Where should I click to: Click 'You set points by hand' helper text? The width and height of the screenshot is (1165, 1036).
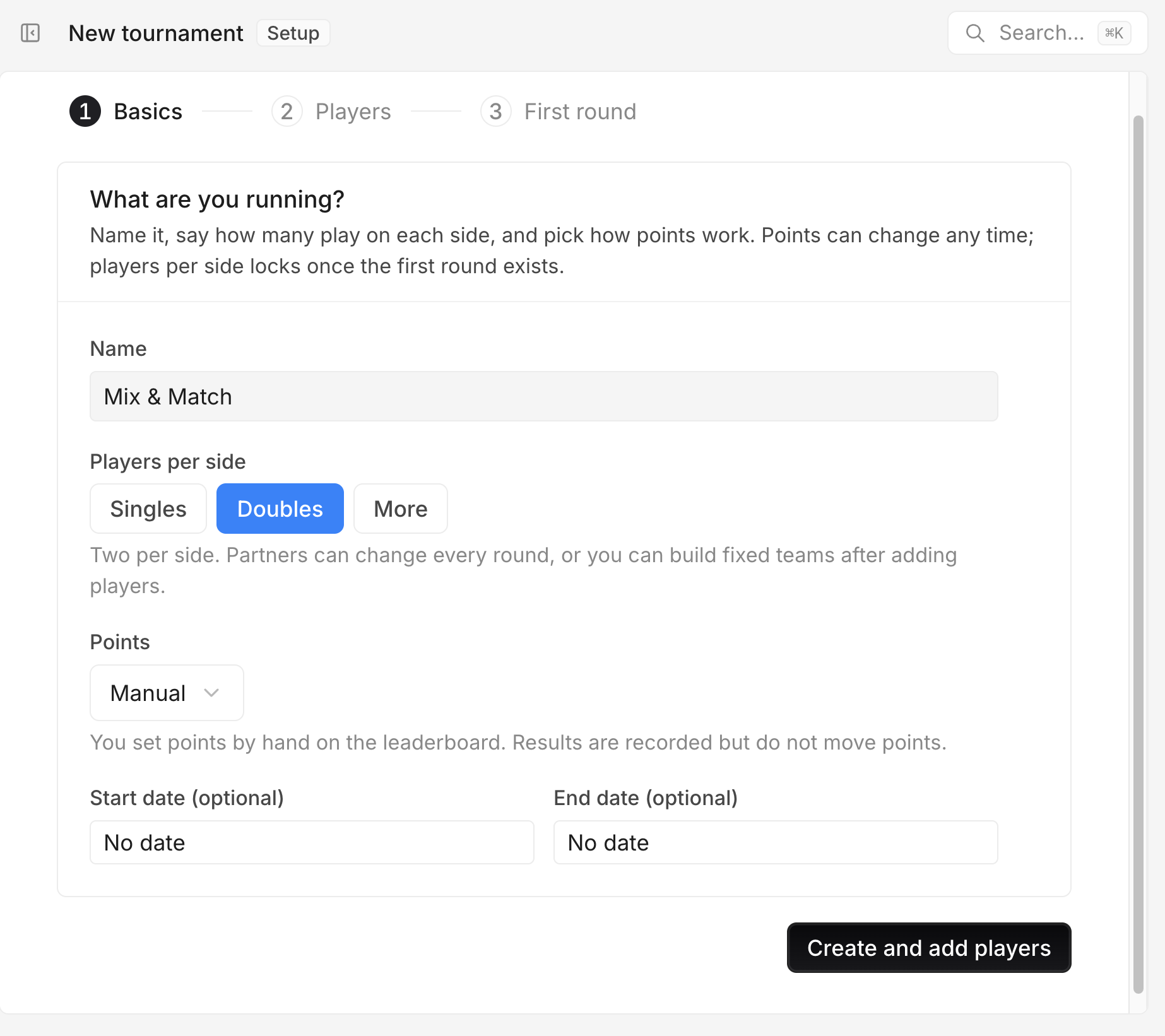pos(518,743)
